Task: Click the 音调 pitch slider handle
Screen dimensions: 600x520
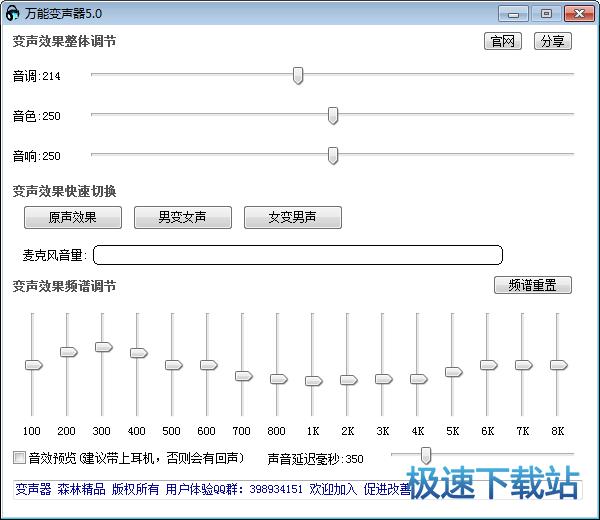Action: coord(298,75)
